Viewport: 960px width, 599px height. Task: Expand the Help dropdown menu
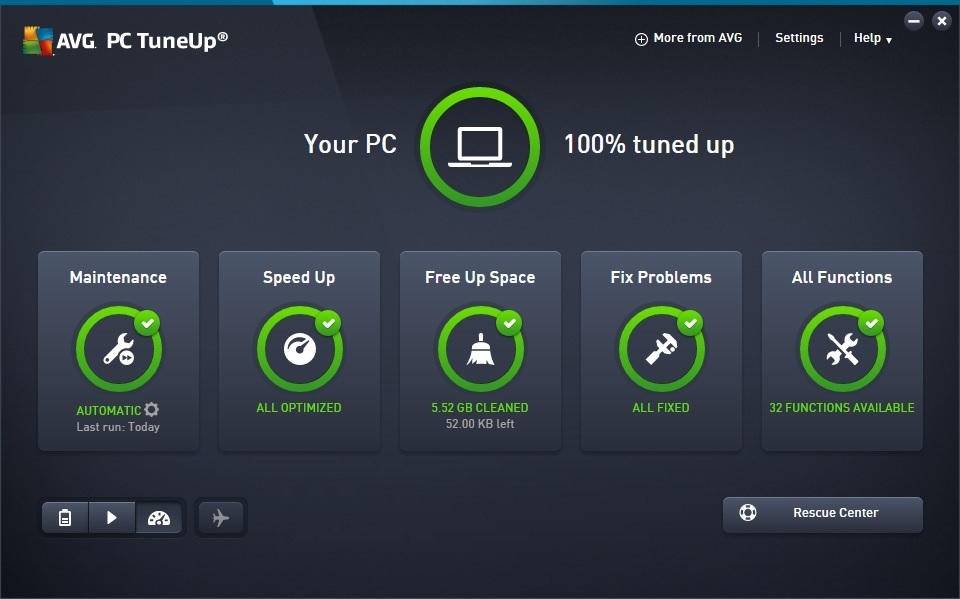873,39
